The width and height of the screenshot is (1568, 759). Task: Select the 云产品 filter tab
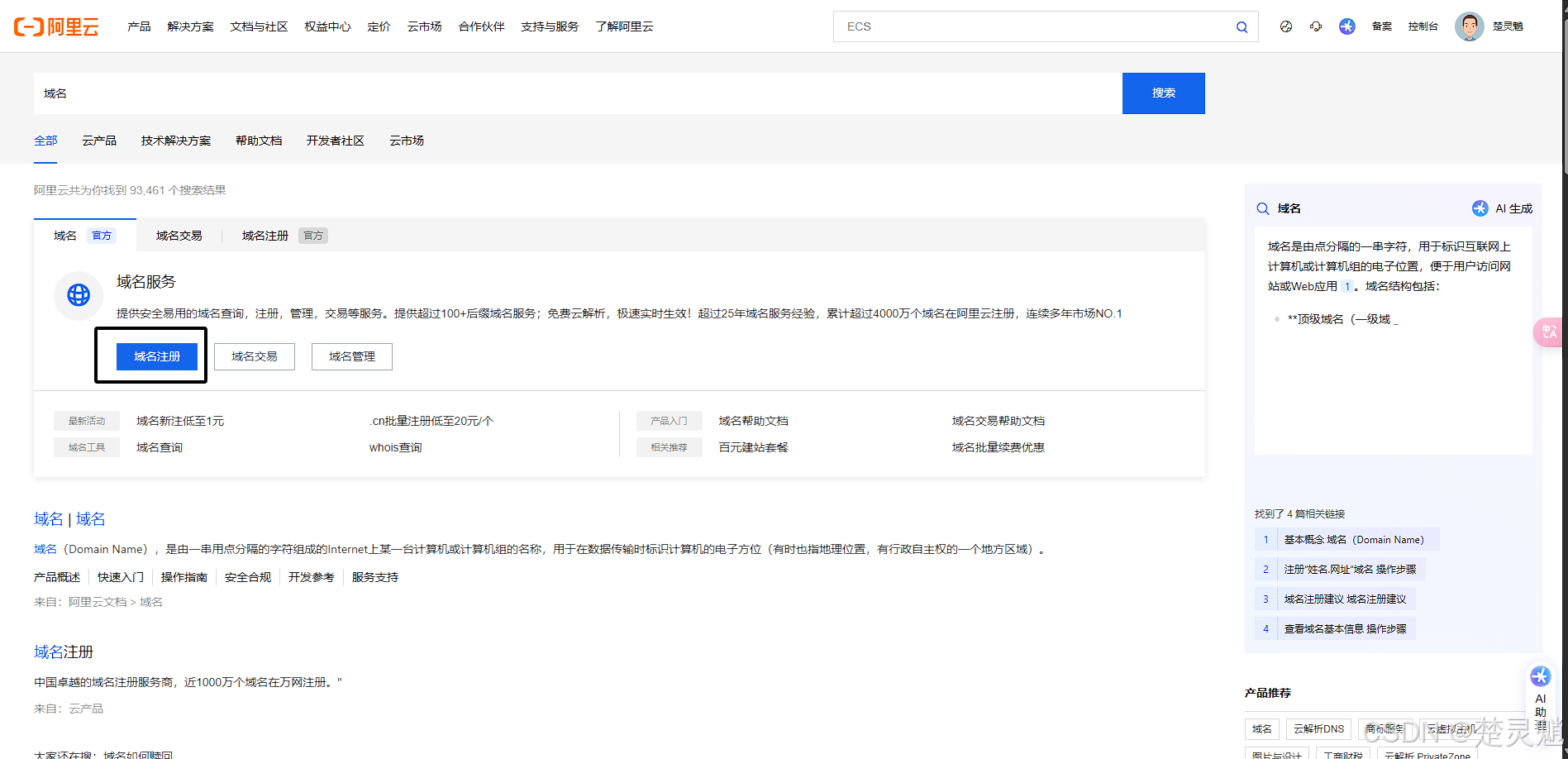click(x=99, y=141)
